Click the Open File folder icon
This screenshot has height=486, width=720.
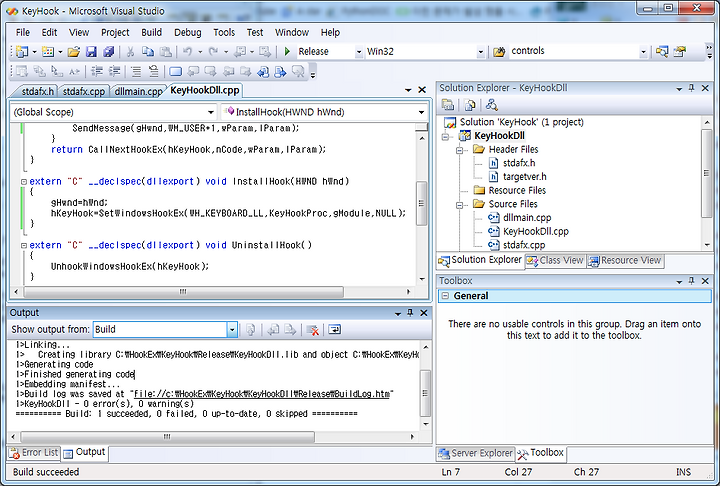74,51
